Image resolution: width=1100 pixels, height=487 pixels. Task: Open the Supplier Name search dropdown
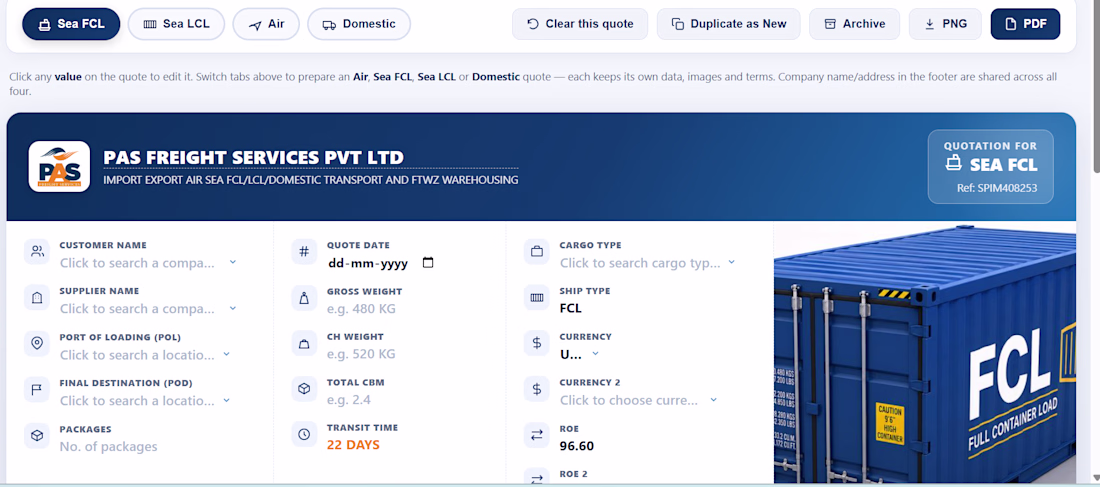[233, 308]
